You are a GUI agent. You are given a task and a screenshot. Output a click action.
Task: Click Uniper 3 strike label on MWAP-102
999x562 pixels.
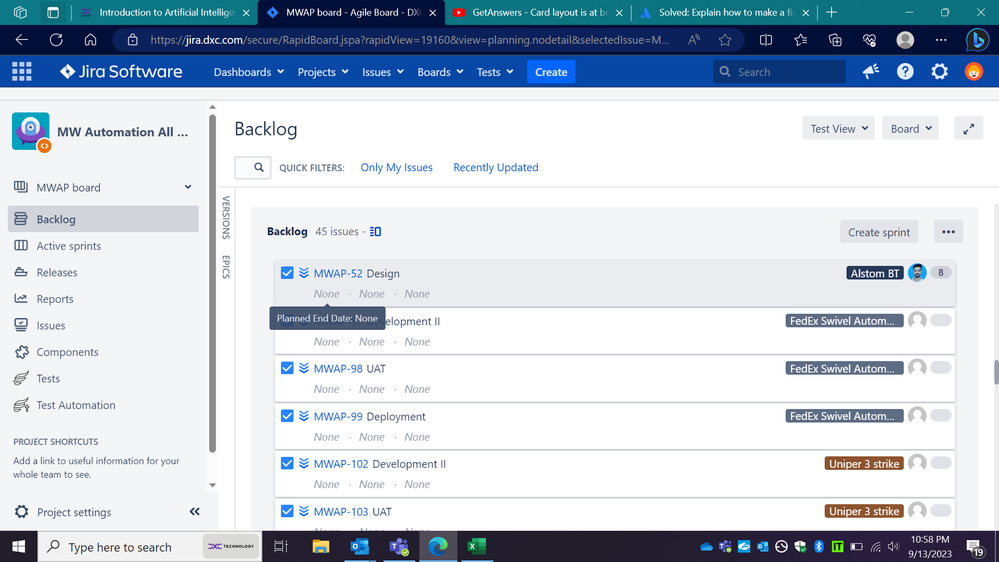[864, 463]
